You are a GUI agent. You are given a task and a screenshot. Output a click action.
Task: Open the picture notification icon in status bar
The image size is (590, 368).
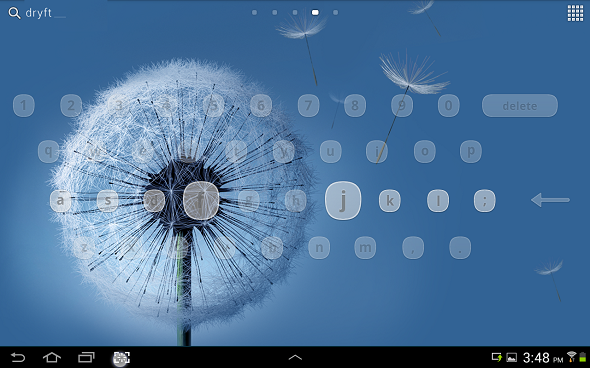pyautogui.click(x=512, y=357)
